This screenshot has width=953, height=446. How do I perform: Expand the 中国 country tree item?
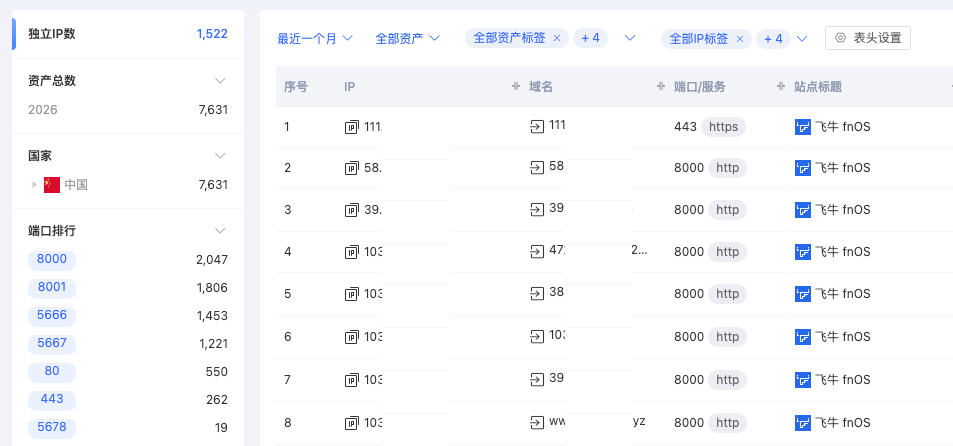click(34, 185)
